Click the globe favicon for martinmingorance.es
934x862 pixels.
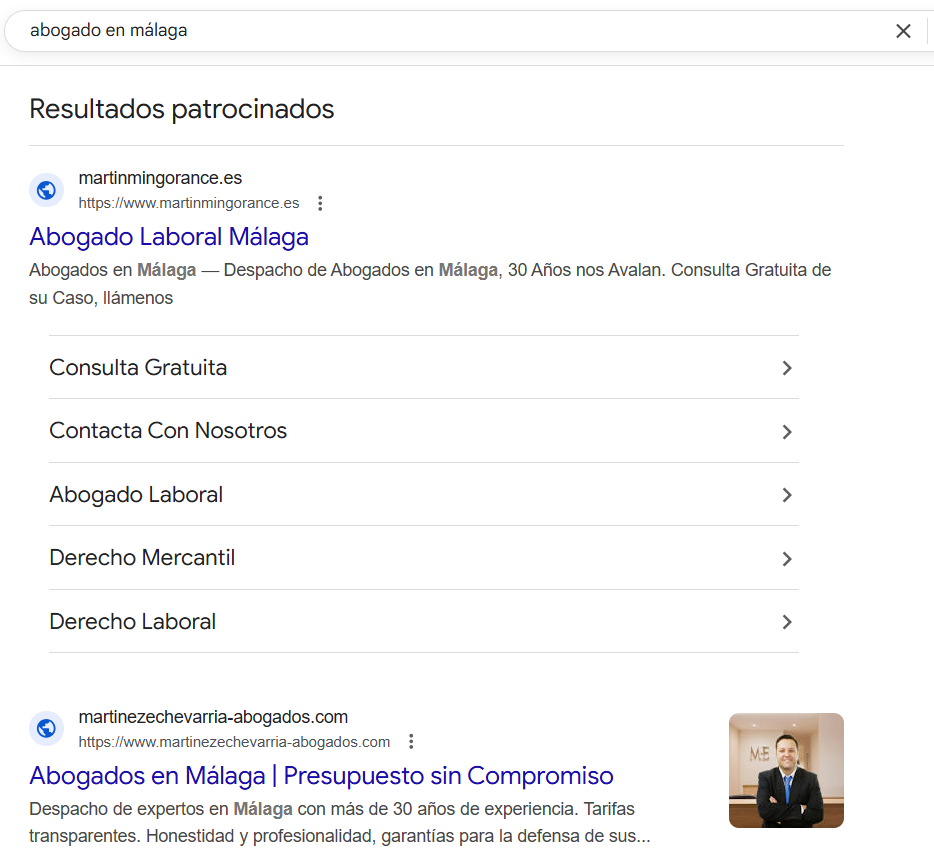point(46,190)
